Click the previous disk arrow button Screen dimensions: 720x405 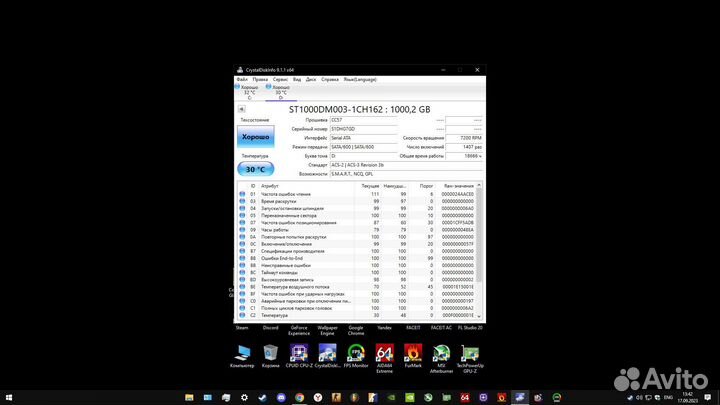[x=242, y=109]
